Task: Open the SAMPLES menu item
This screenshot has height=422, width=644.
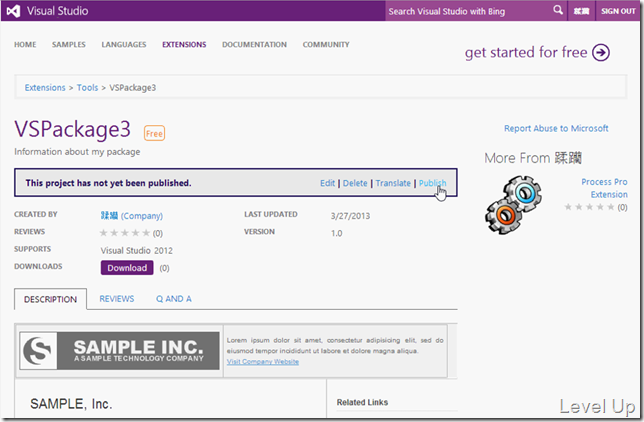Action: 69,44
